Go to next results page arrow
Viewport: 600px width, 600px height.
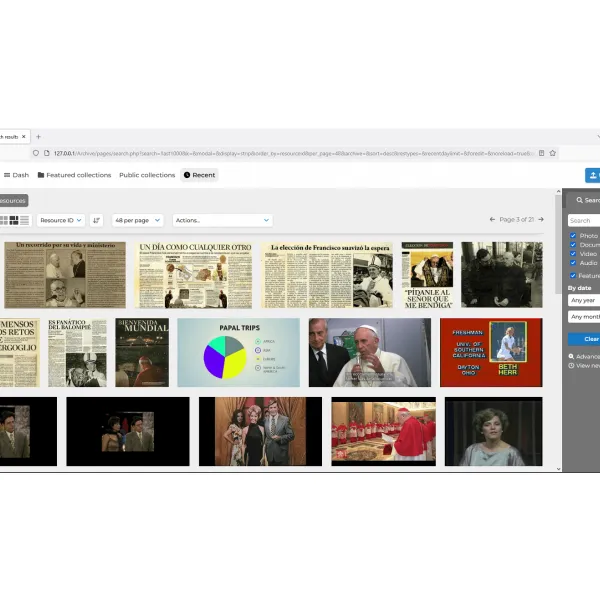click(x=541, y=219)
